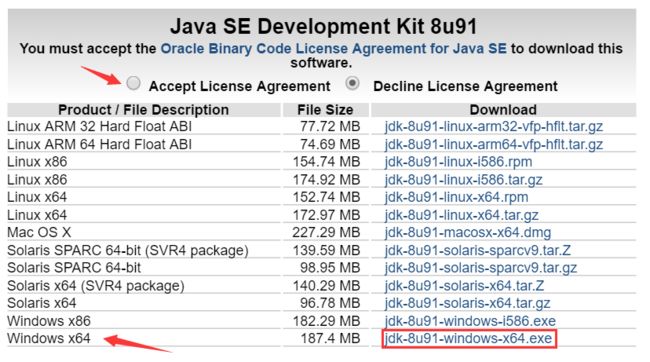Download jdk-8u91-linux-arm32-vfp-hflt.tar.gz
This screenshot has height=362, width=650.
point(493,126)
